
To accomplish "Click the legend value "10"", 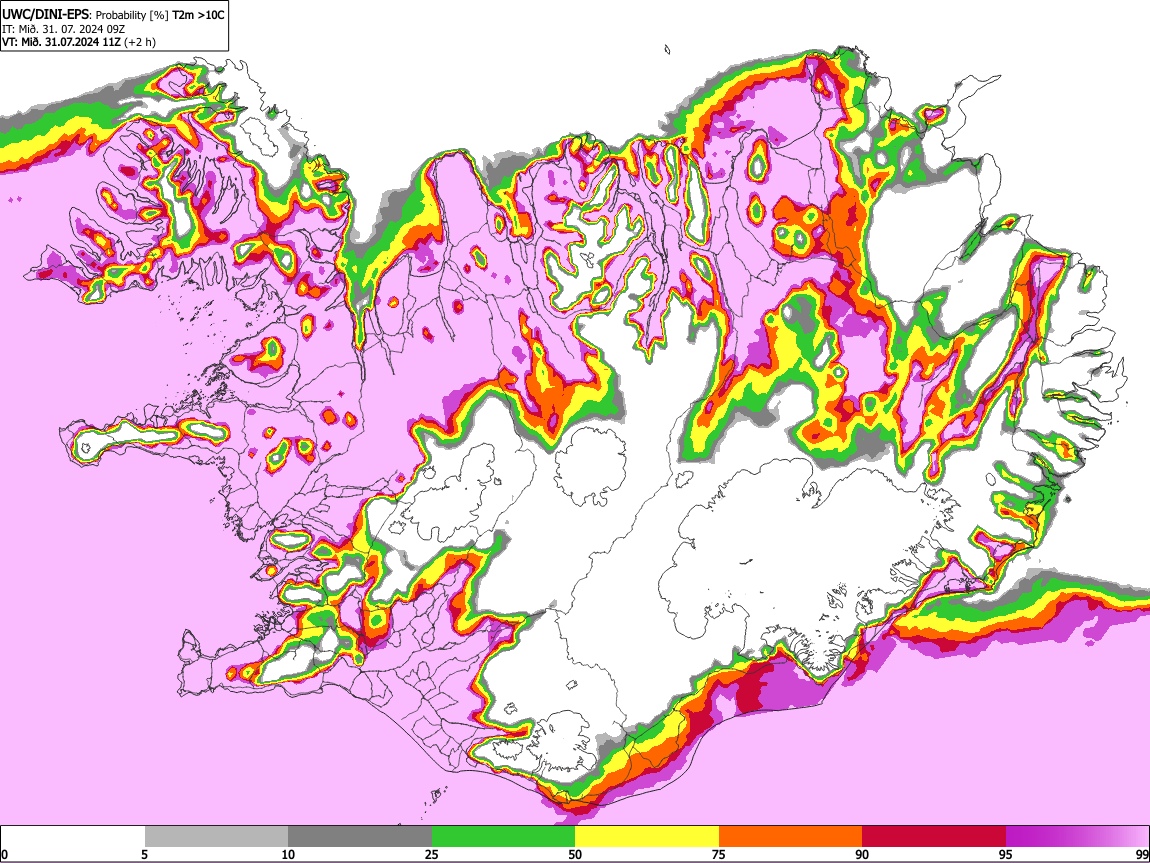I will 288,854.
